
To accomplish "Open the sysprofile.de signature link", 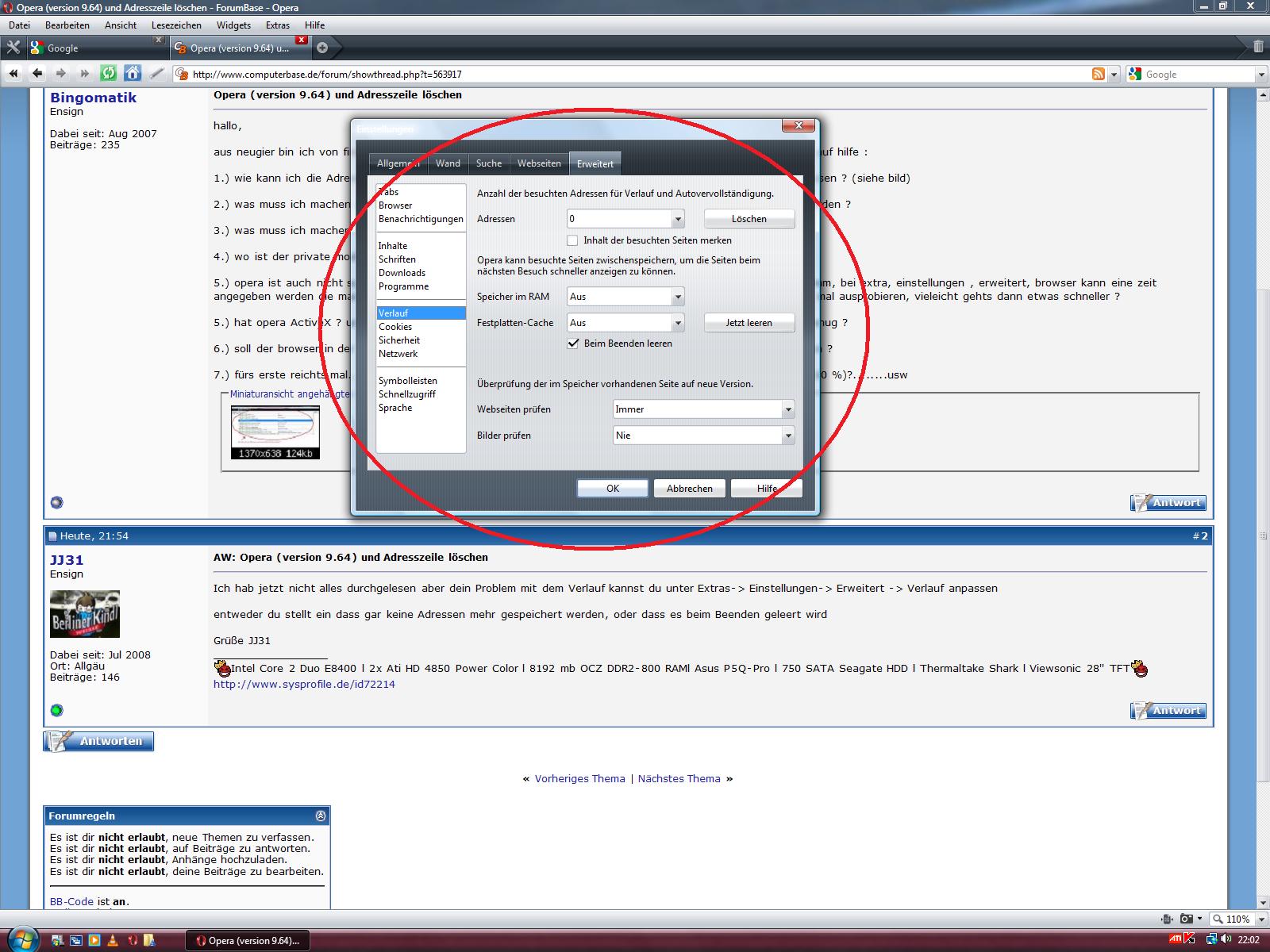I will click(304, 684).
